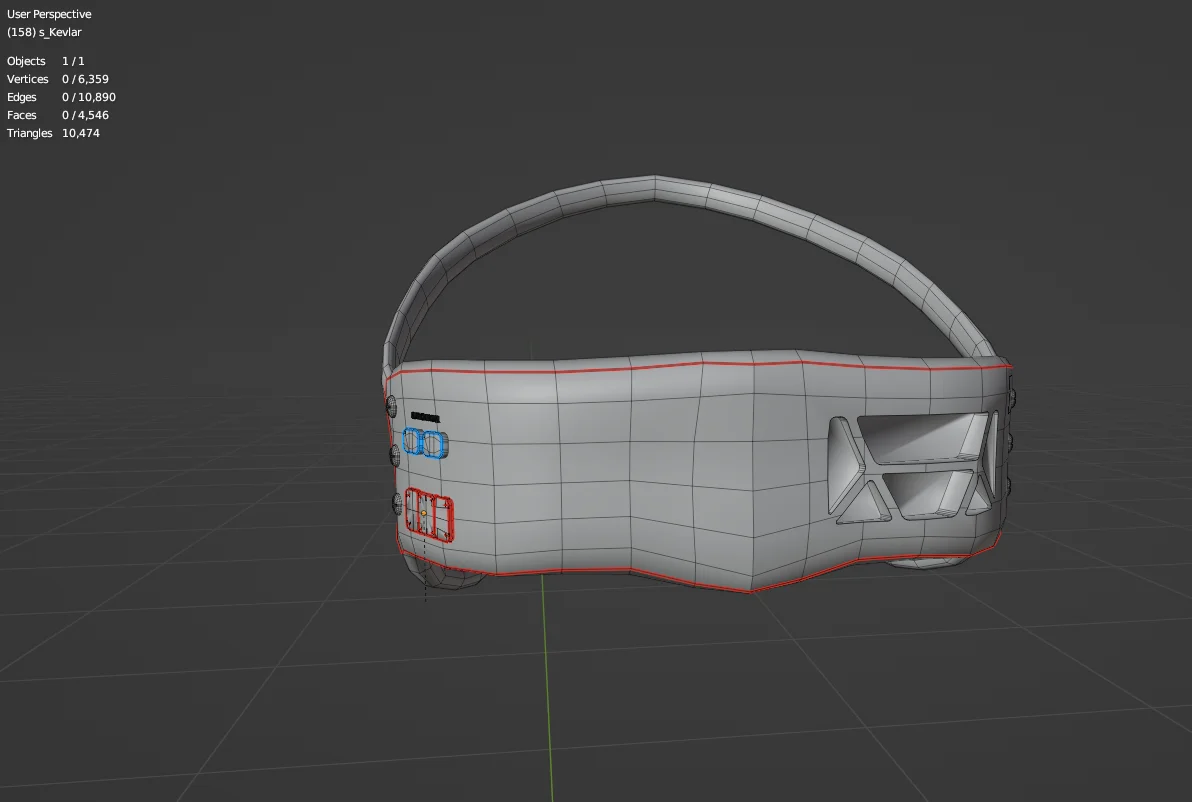Click the red outlined vent grille panel
The height and width of the screenshot is (802, 1192).
pyautogui.click(x=430, y=512)
